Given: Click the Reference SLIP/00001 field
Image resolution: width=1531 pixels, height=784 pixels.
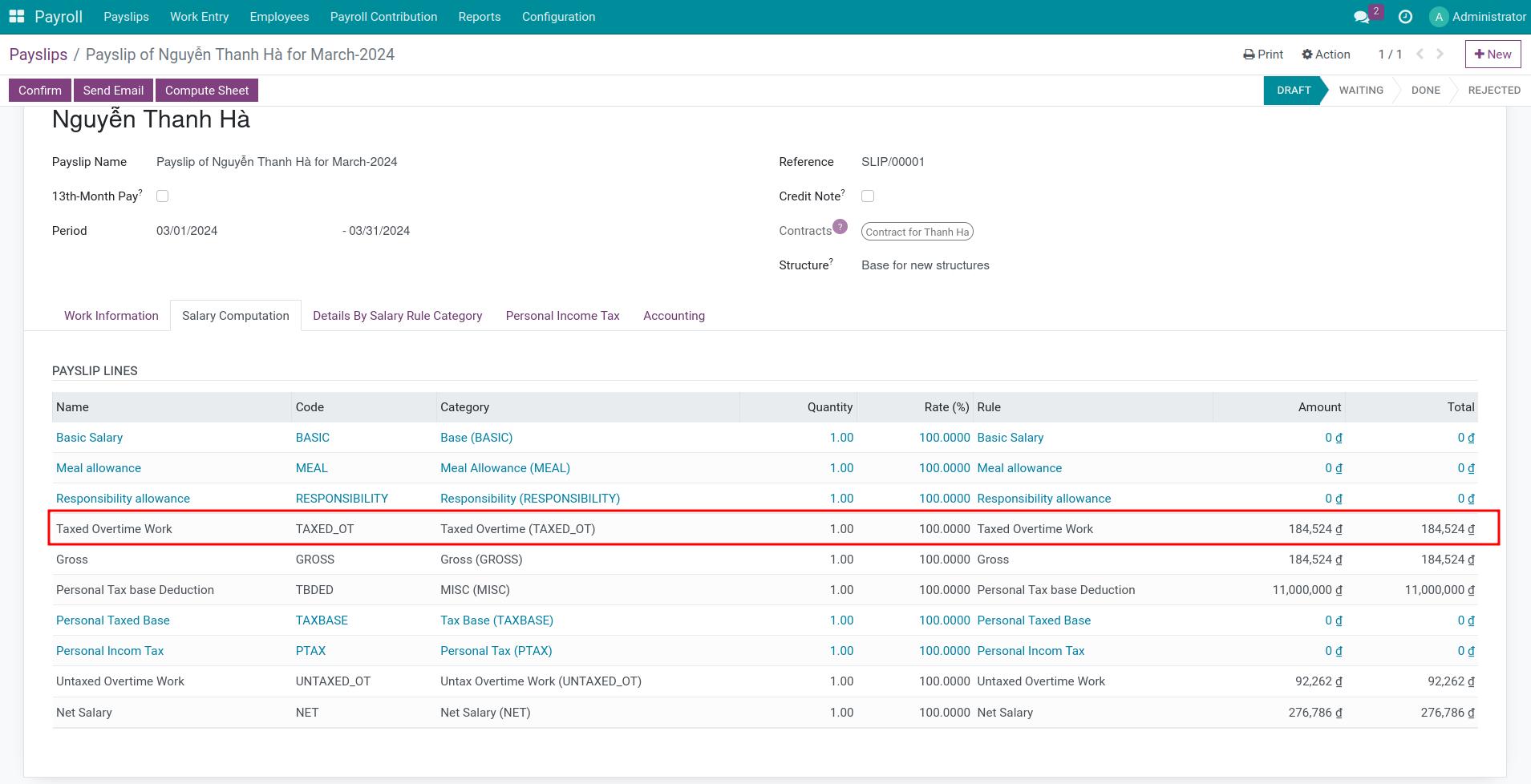Looking at the screenshot, I should [893, 162].
